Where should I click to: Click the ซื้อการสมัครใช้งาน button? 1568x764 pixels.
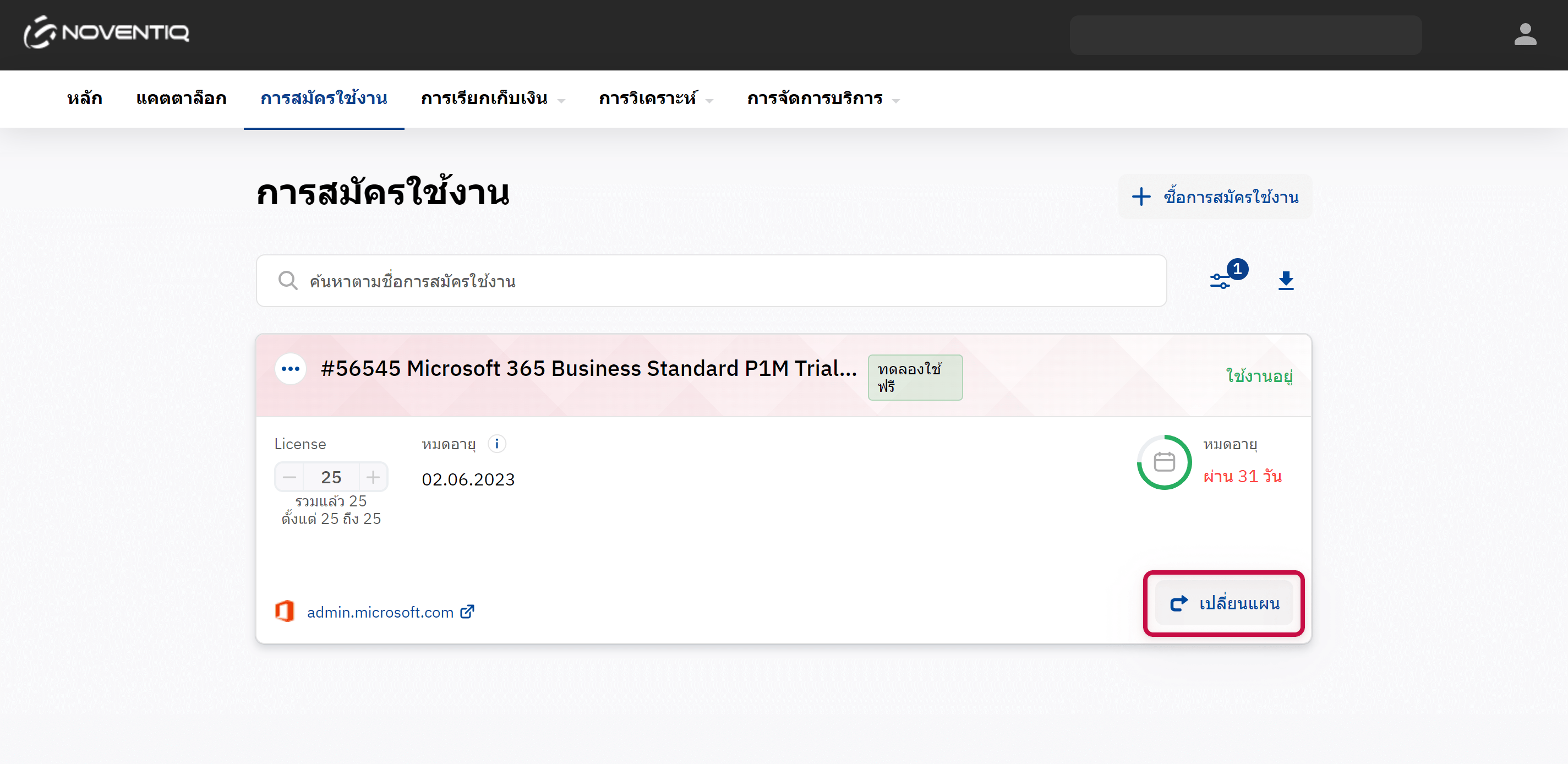point(1215,197)
